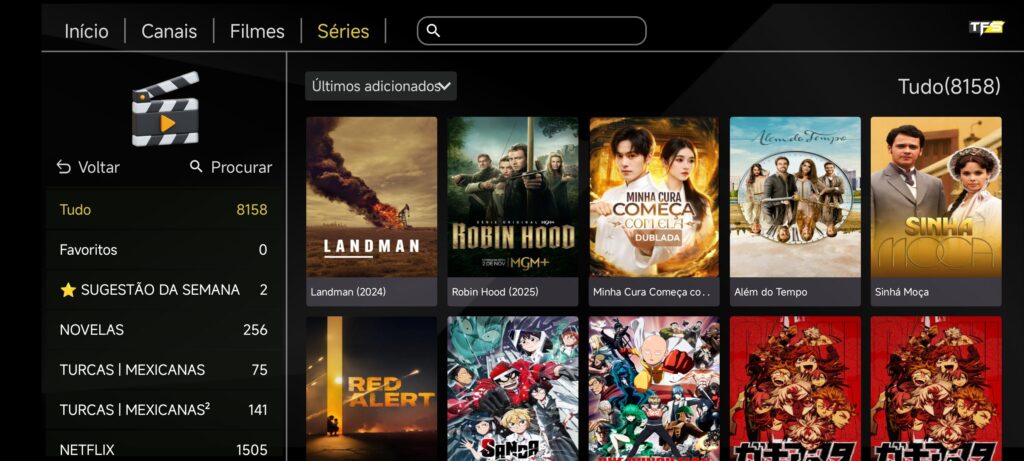Viewport: 1024px width, 461px height.
Task: Click the clapperboard series icon
Action: click(x=165, y=108)
